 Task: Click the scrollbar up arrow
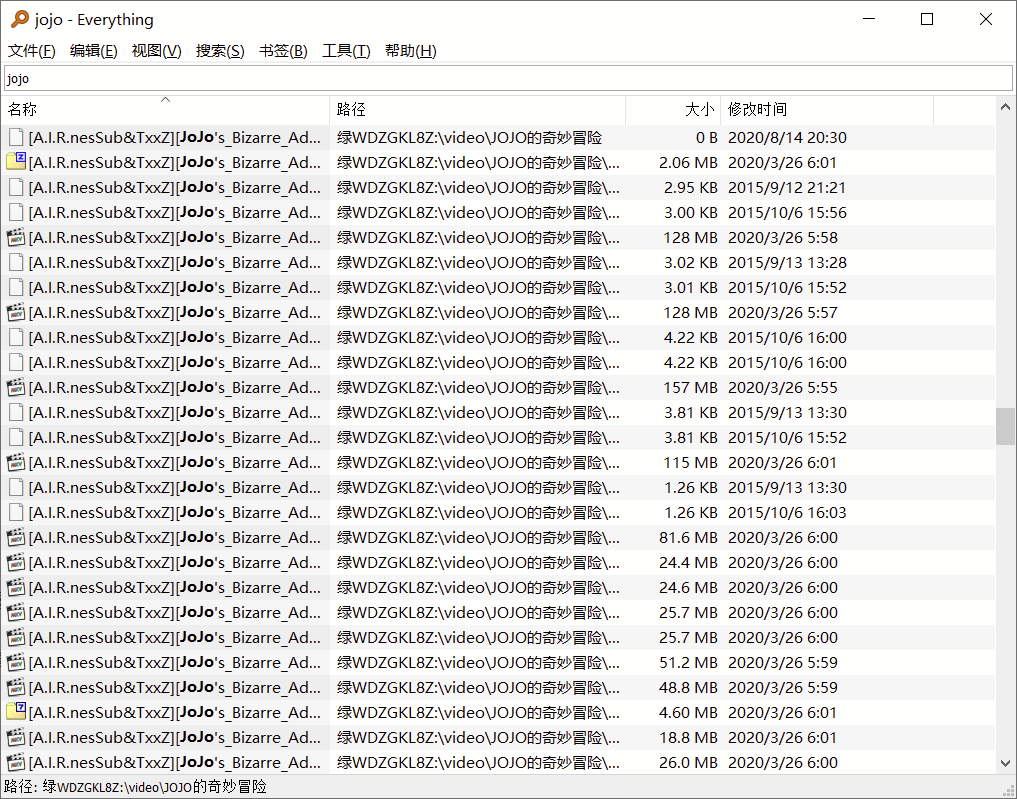(x=1005, y=107)
